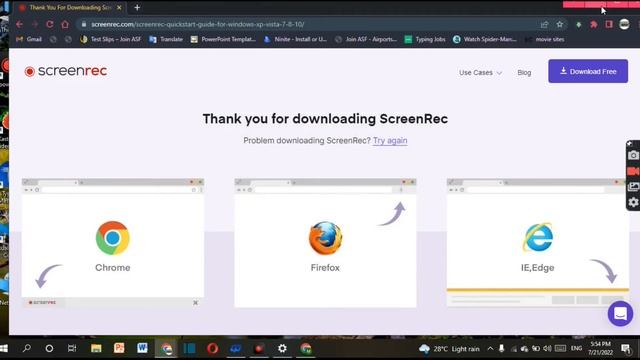Open the Windows Start menu

(x=4, y=349)
